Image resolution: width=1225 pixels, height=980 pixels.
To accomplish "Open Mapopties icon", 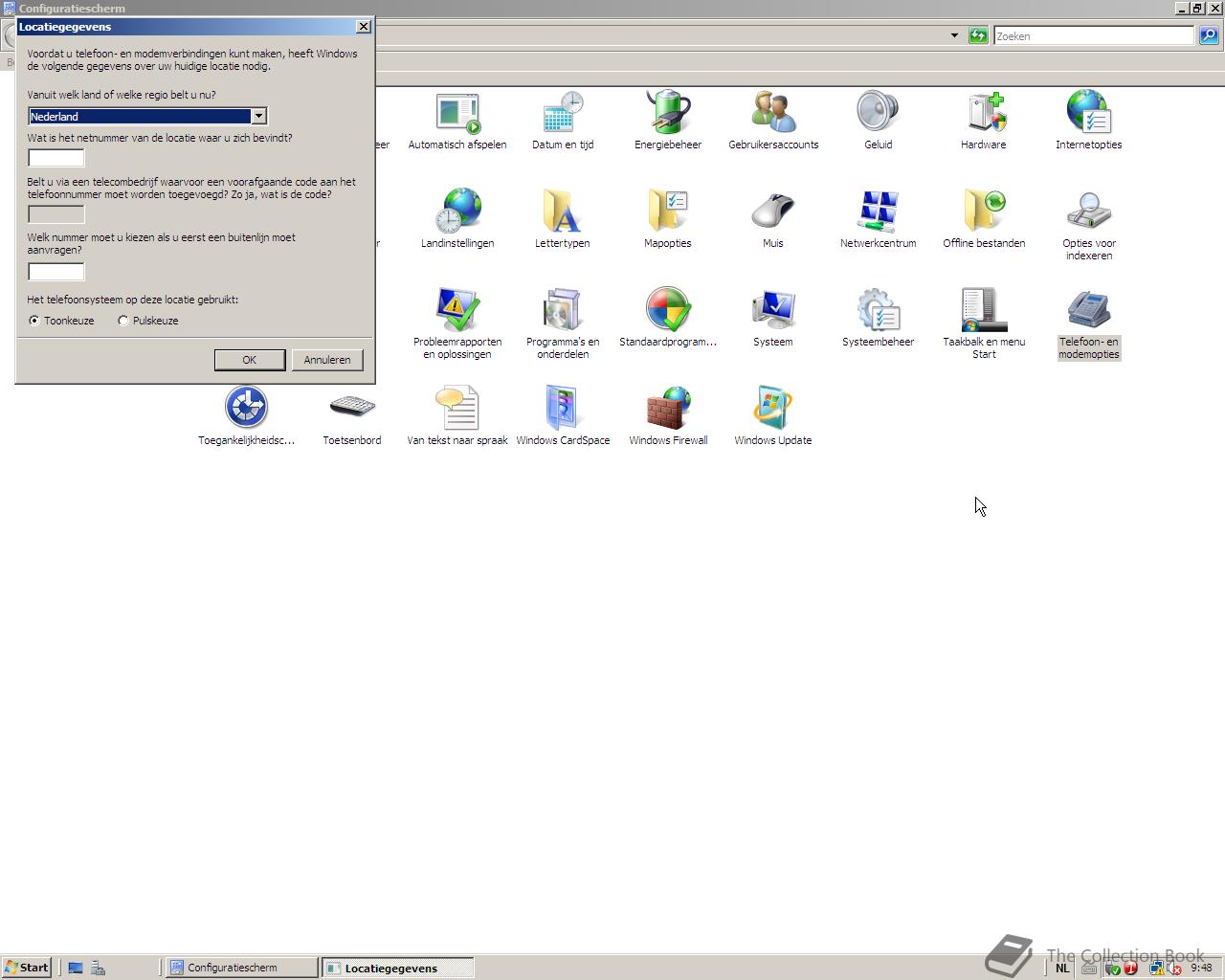I will [x=668, y=212].
